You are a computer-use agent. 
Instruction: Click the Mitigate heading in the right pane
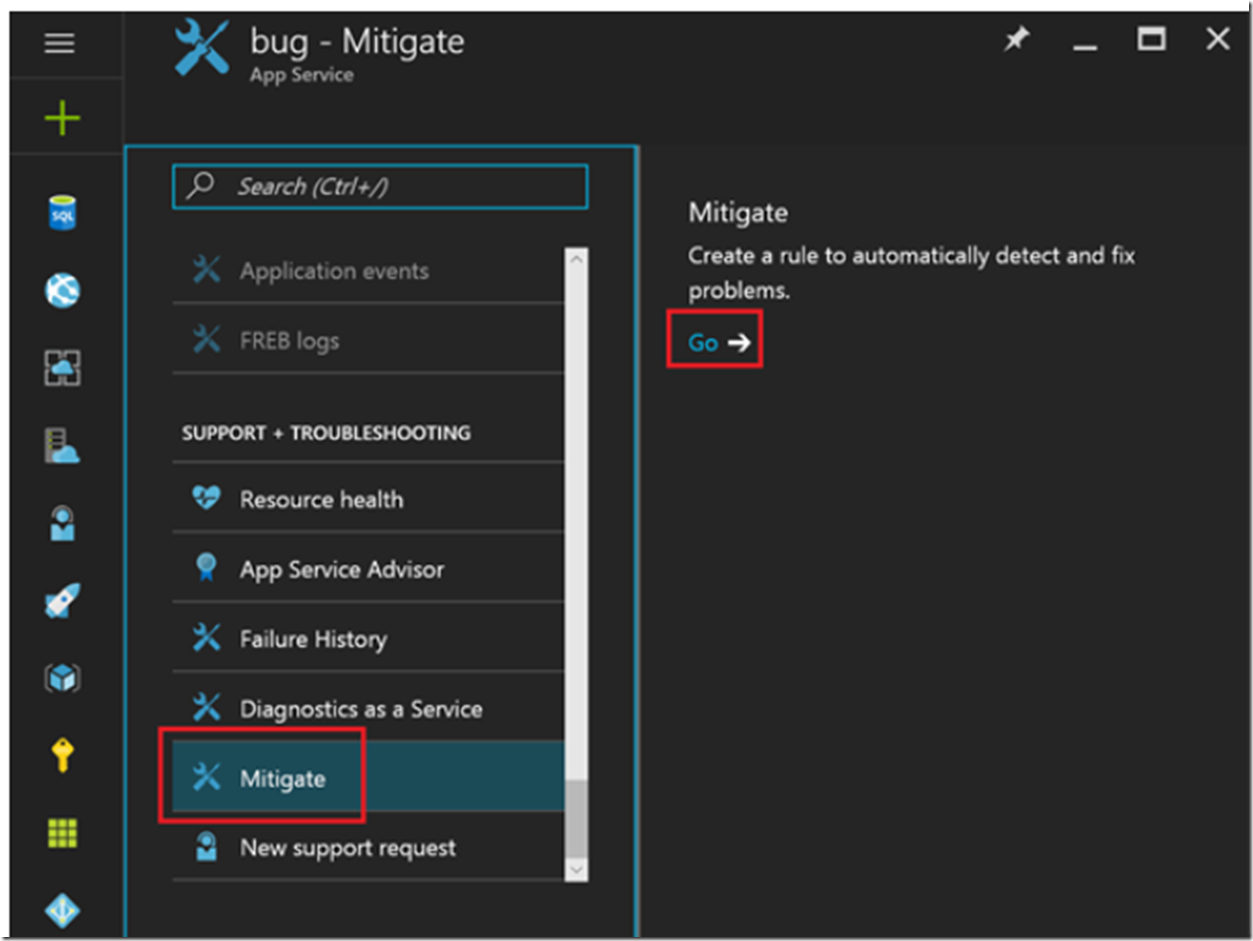738,213
